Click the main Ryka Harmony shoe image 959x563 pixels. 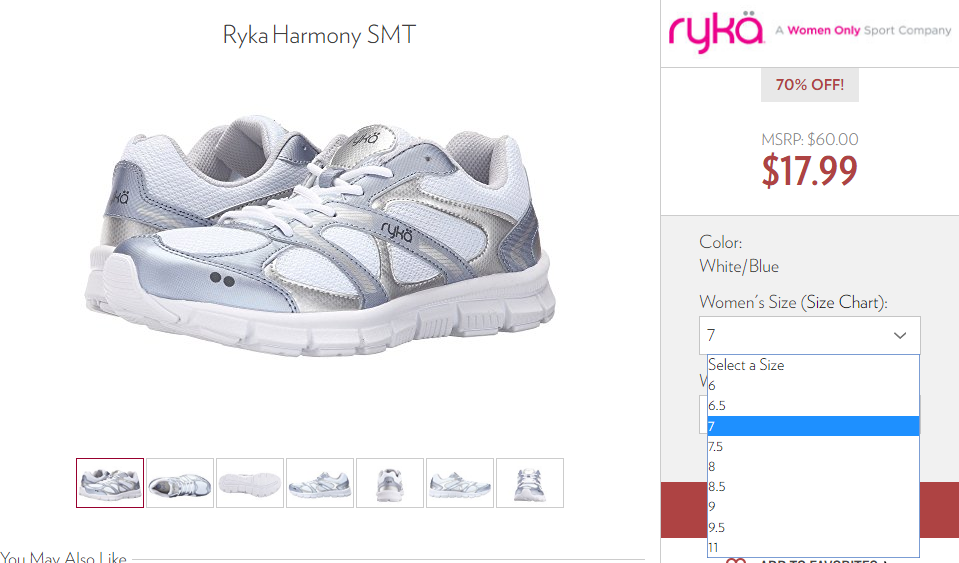pos(320,235)
